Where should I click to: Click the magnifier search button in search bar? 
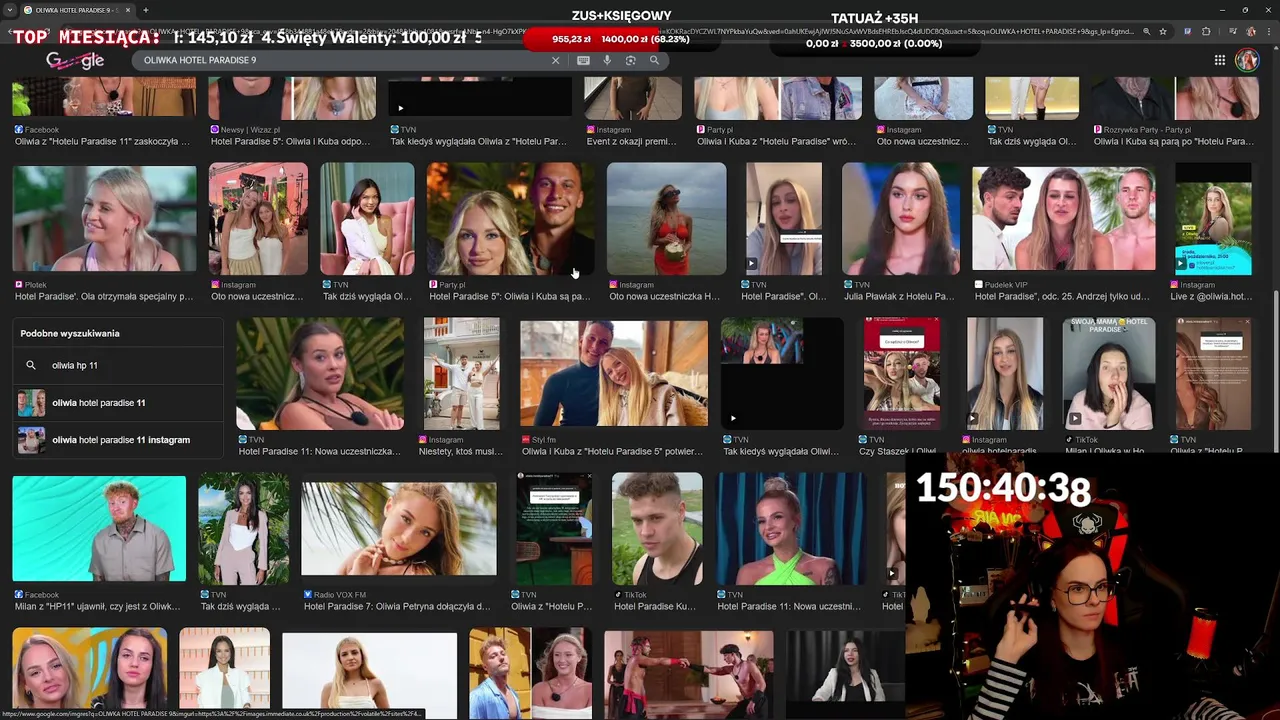[654, 60]
